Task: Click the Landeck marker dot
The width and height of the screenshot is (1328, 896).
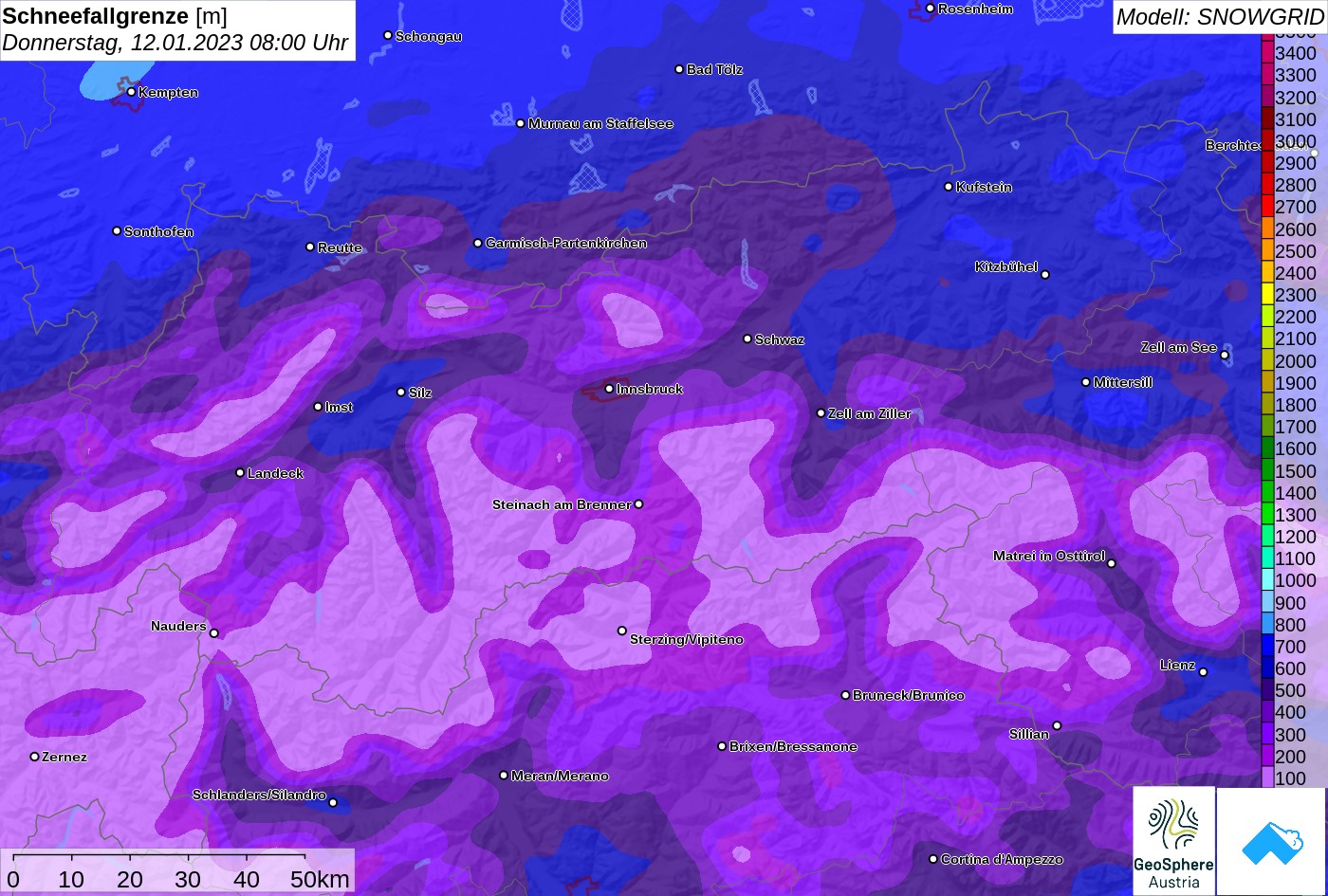Action: pos(240,473)
